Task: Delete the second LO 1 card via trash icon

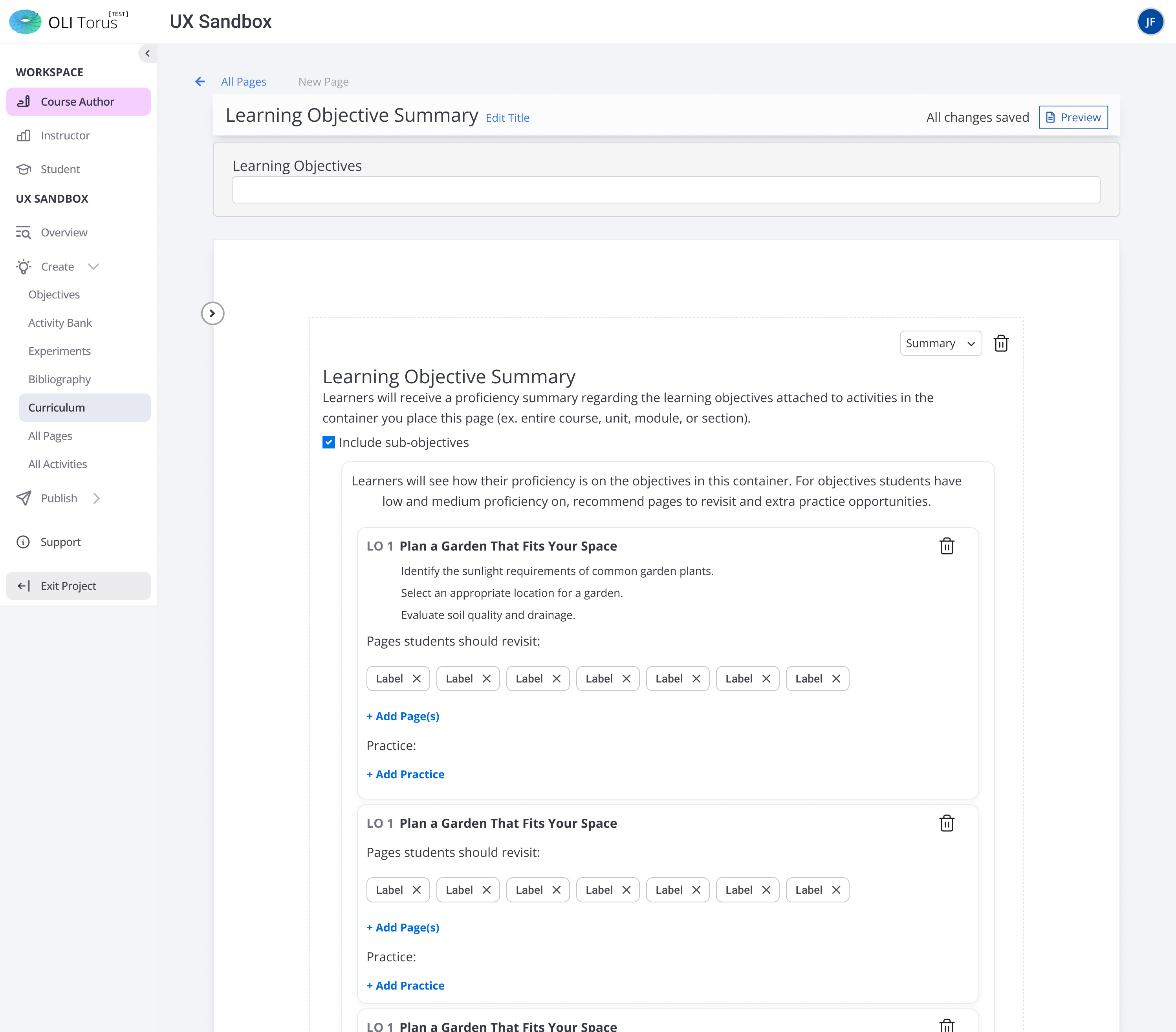Action: pyautogui.click(x=947, y=823)
